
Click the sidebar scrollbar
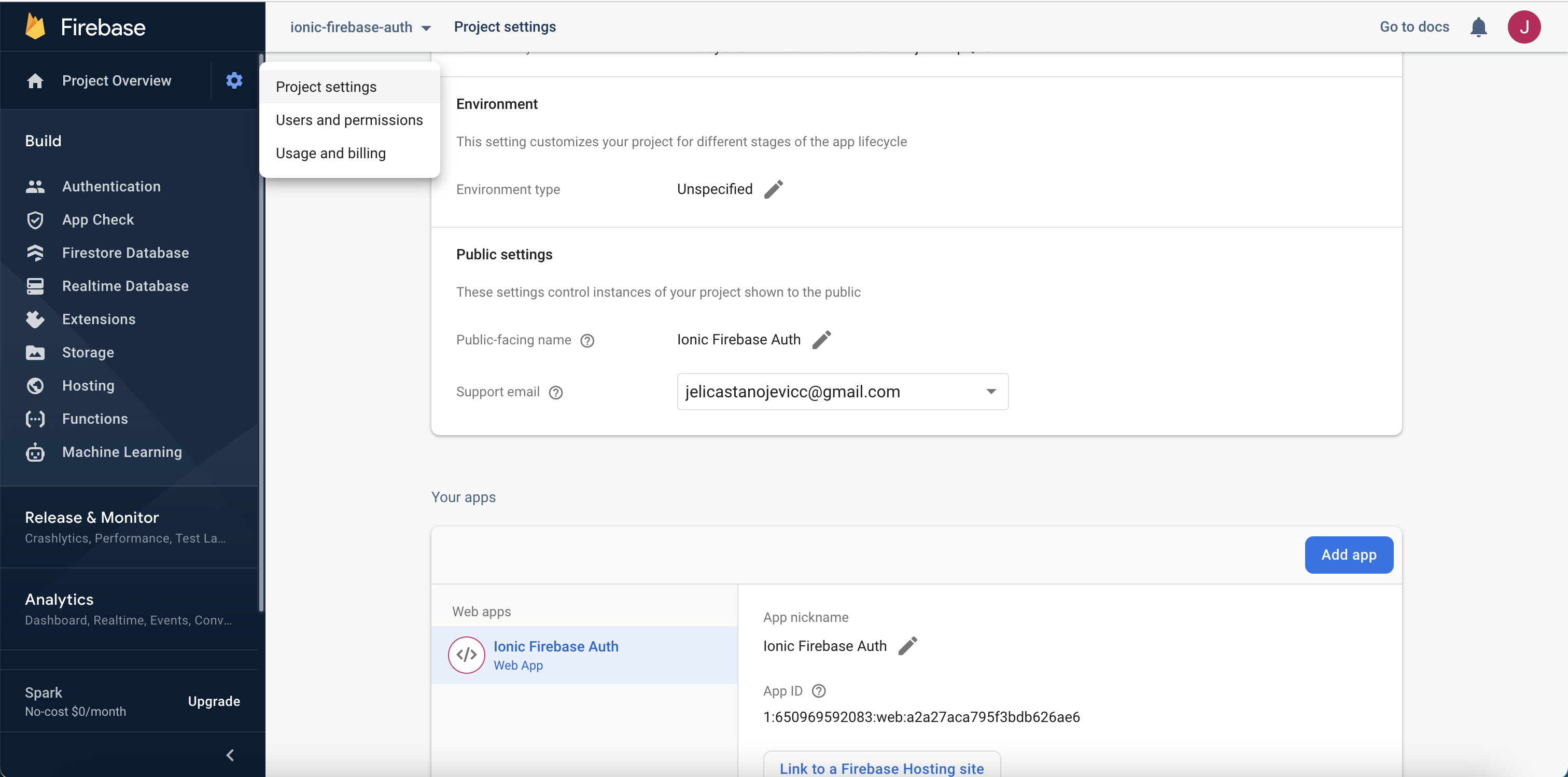[262, 332]
